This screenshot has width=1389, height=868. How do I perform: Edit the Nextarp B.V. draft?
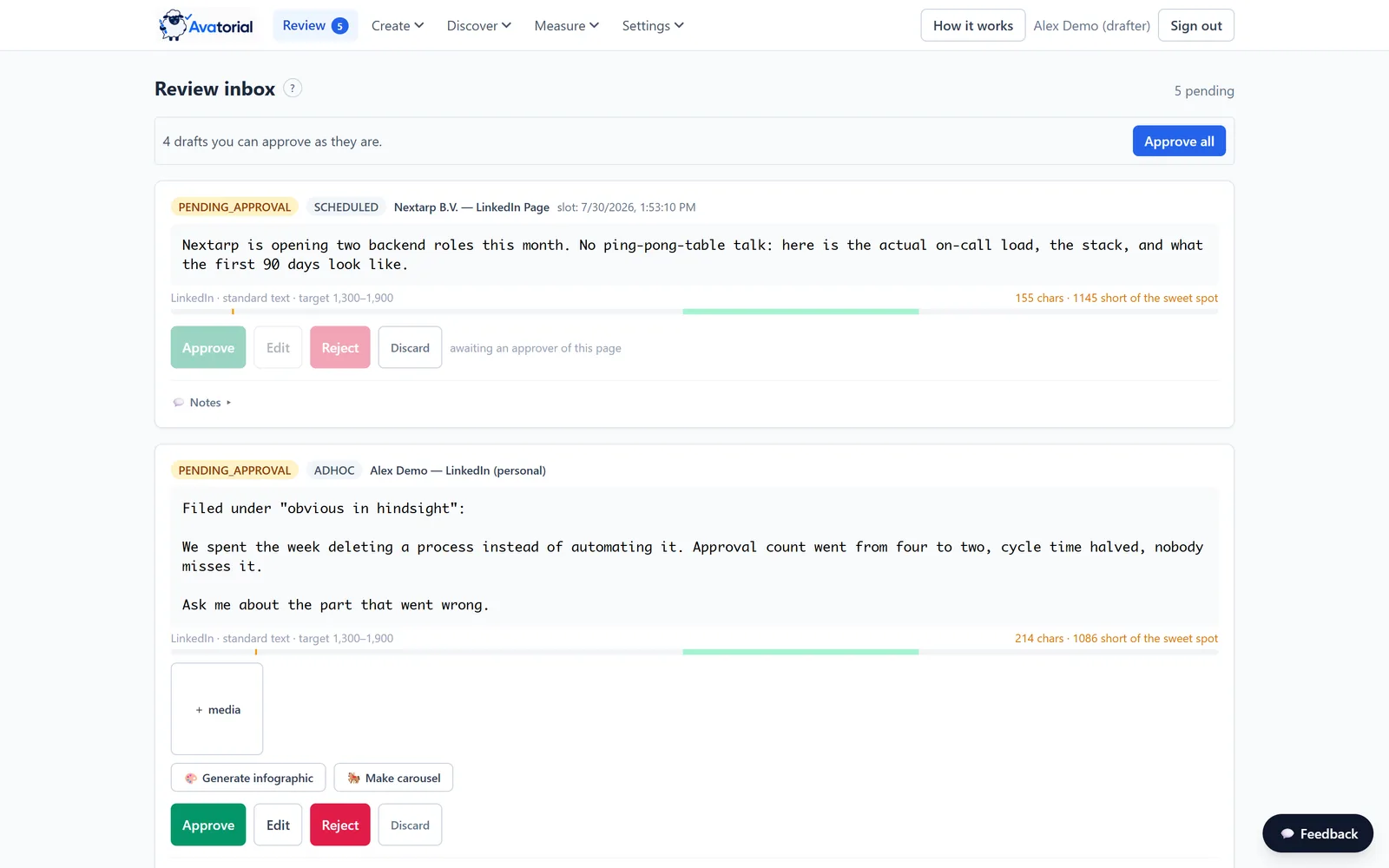pyautogui.click(x=278, y=347)
